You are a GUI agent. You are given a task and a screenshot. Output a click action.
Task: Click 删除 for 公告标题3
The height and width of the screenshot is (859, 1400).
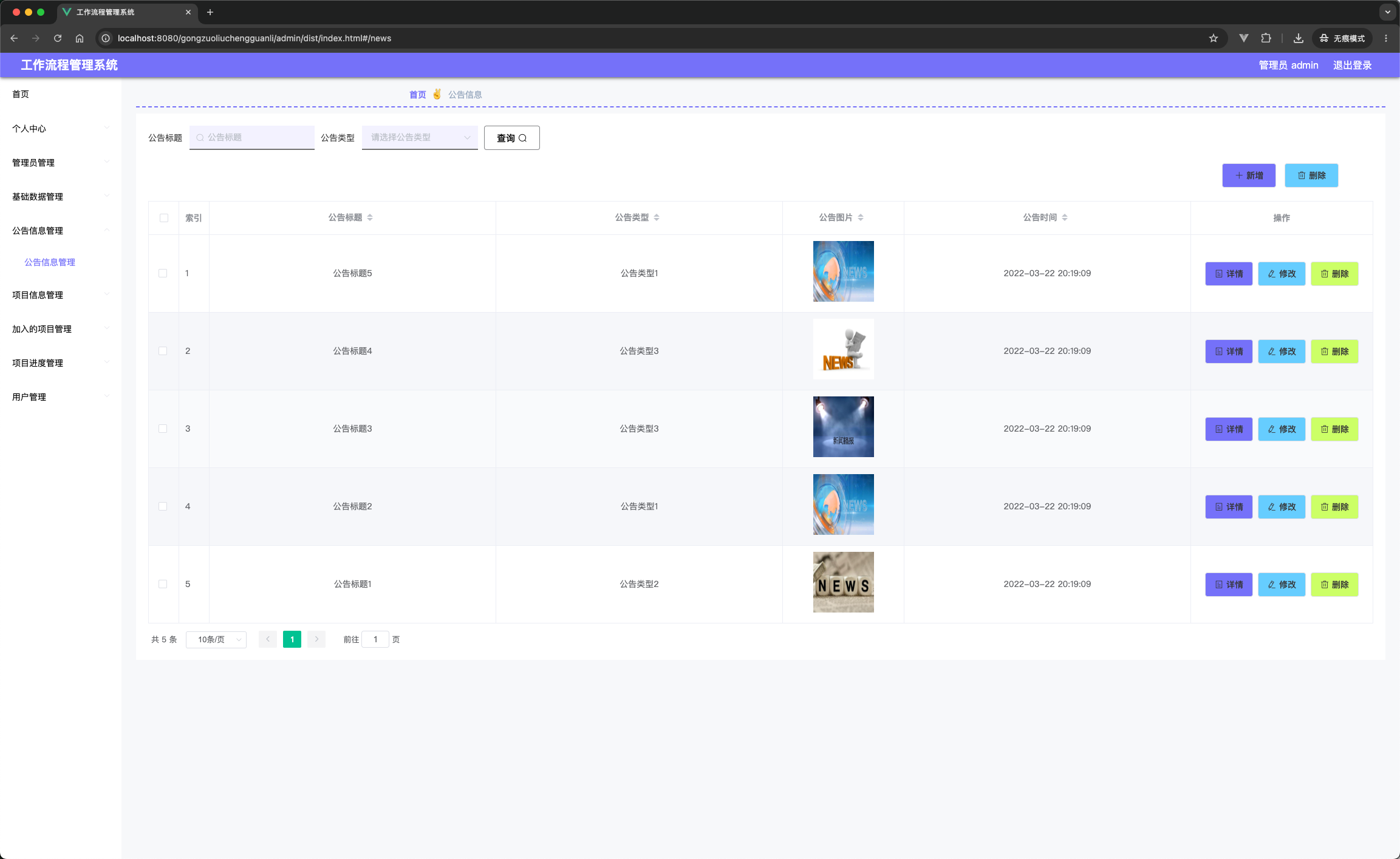click(x=1334, y=429)
